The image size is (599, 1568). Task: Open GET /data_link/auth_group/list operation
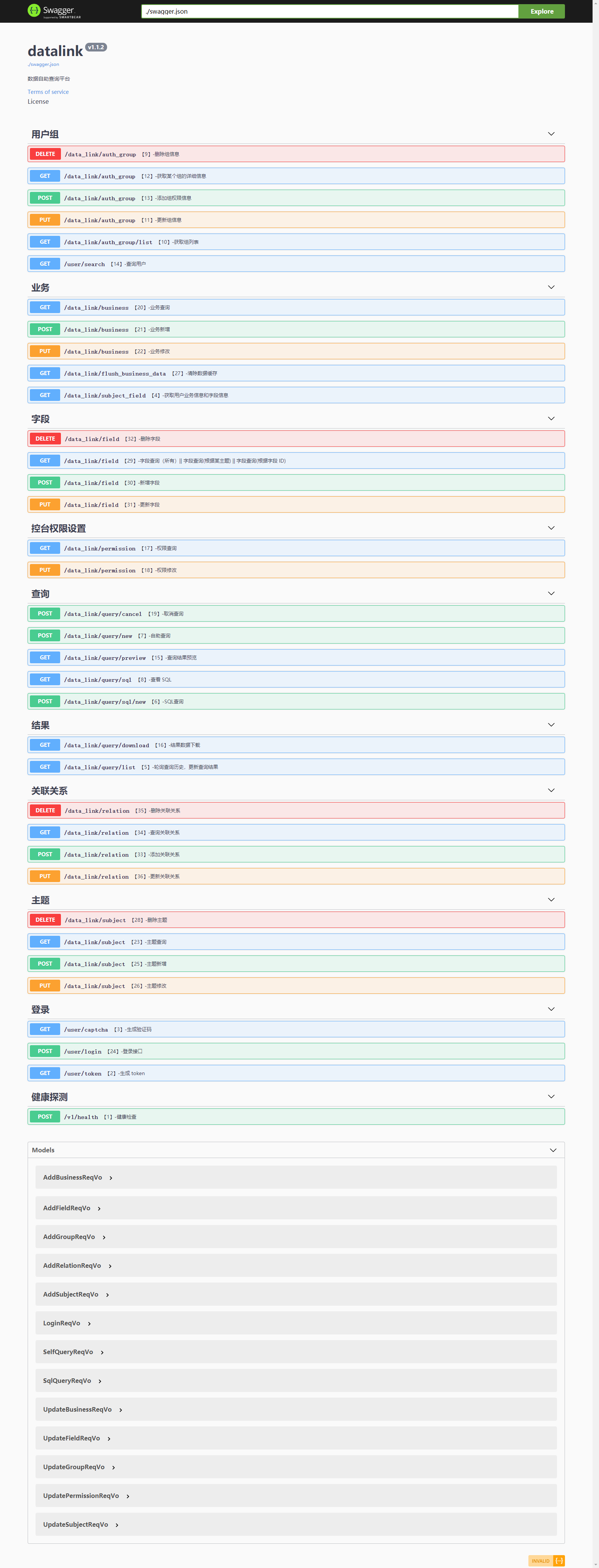click(x=296, y=242)
